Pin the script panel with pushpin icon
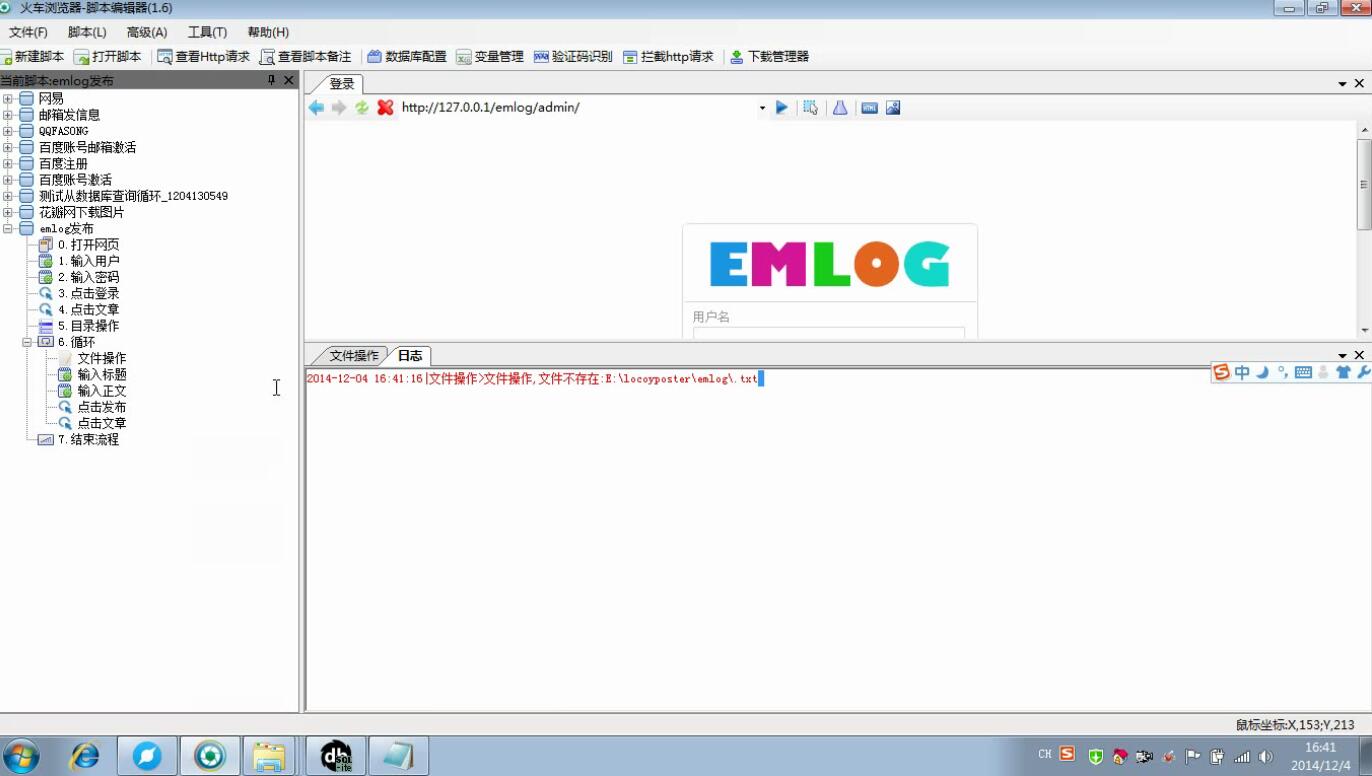The width and height of the screenshot is (1372, 776). click(x=271, y=80)
